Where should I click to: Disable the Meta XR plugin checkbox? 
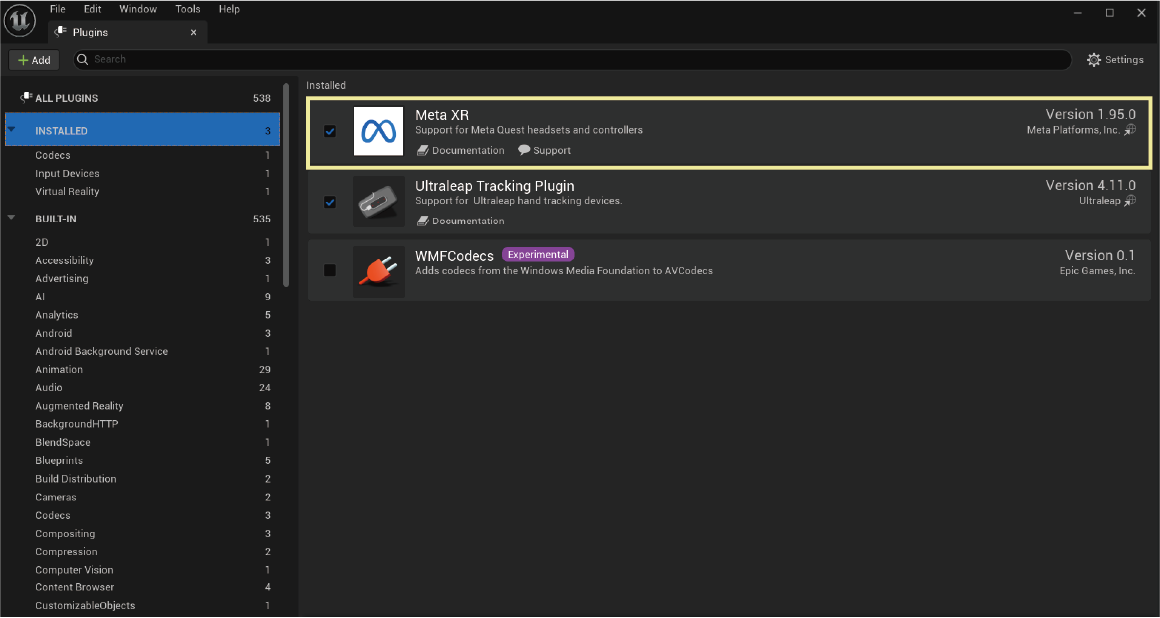point(330,131)
